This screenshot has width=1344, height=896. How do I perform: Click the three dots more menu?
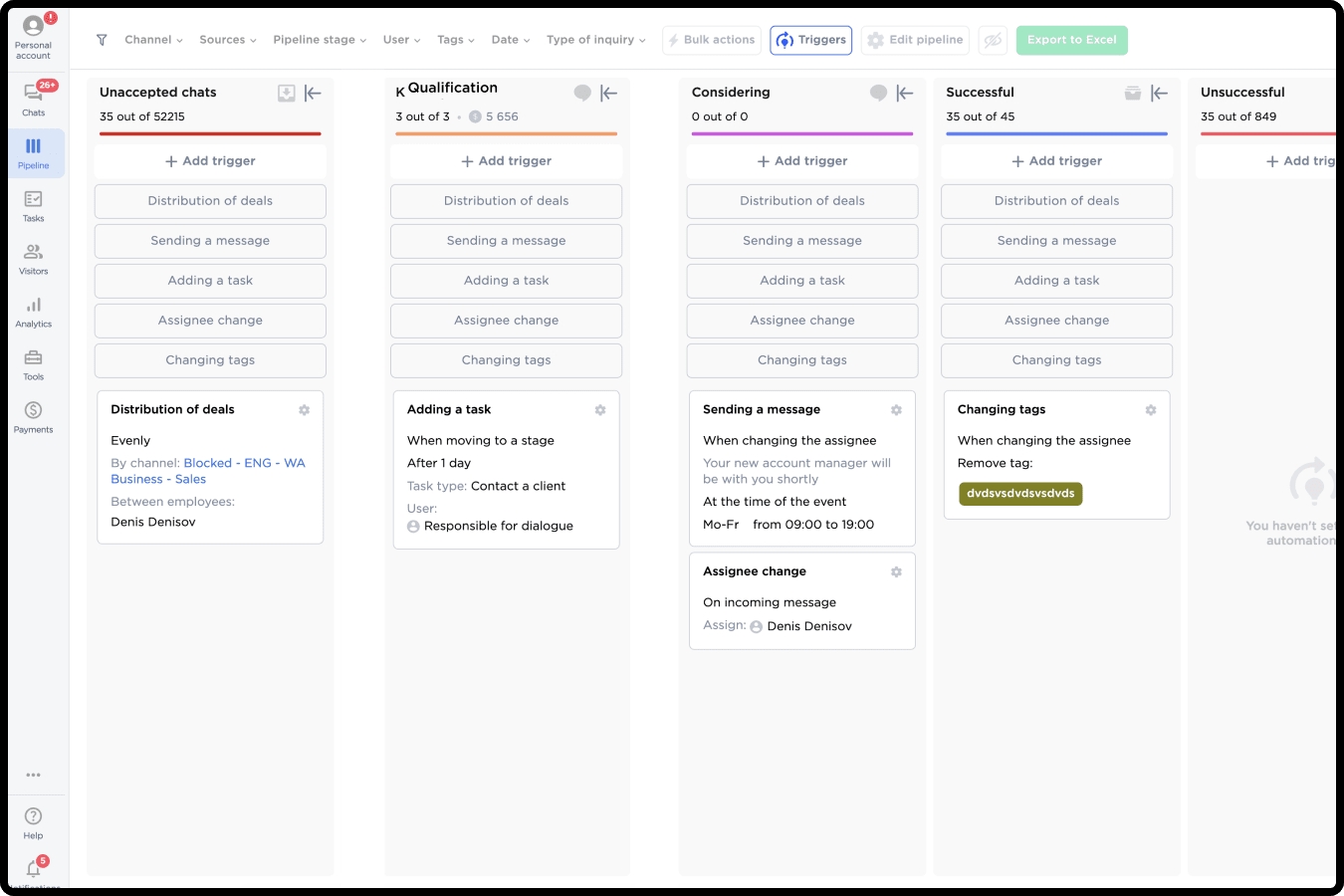pyautogui.click(x=33, y=775)
